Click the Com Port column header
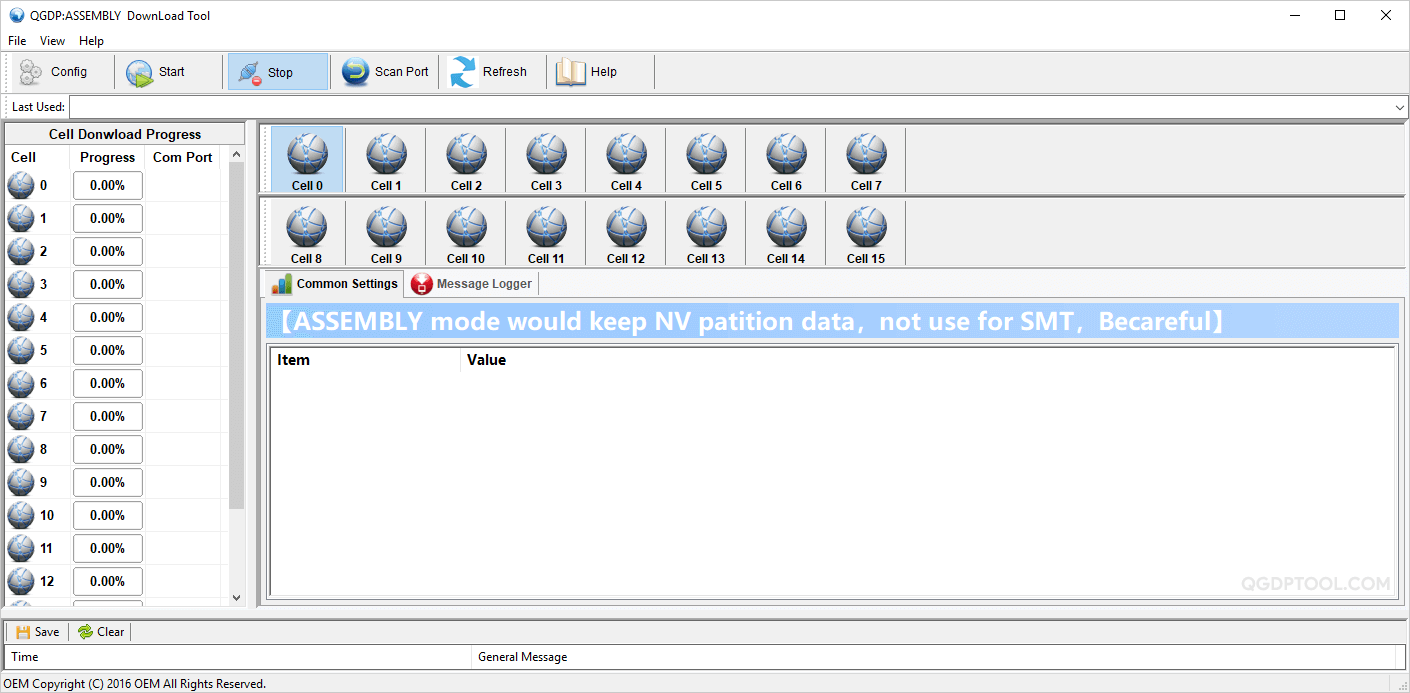Screen dimensions: 1410x693 tap(183, 157)
